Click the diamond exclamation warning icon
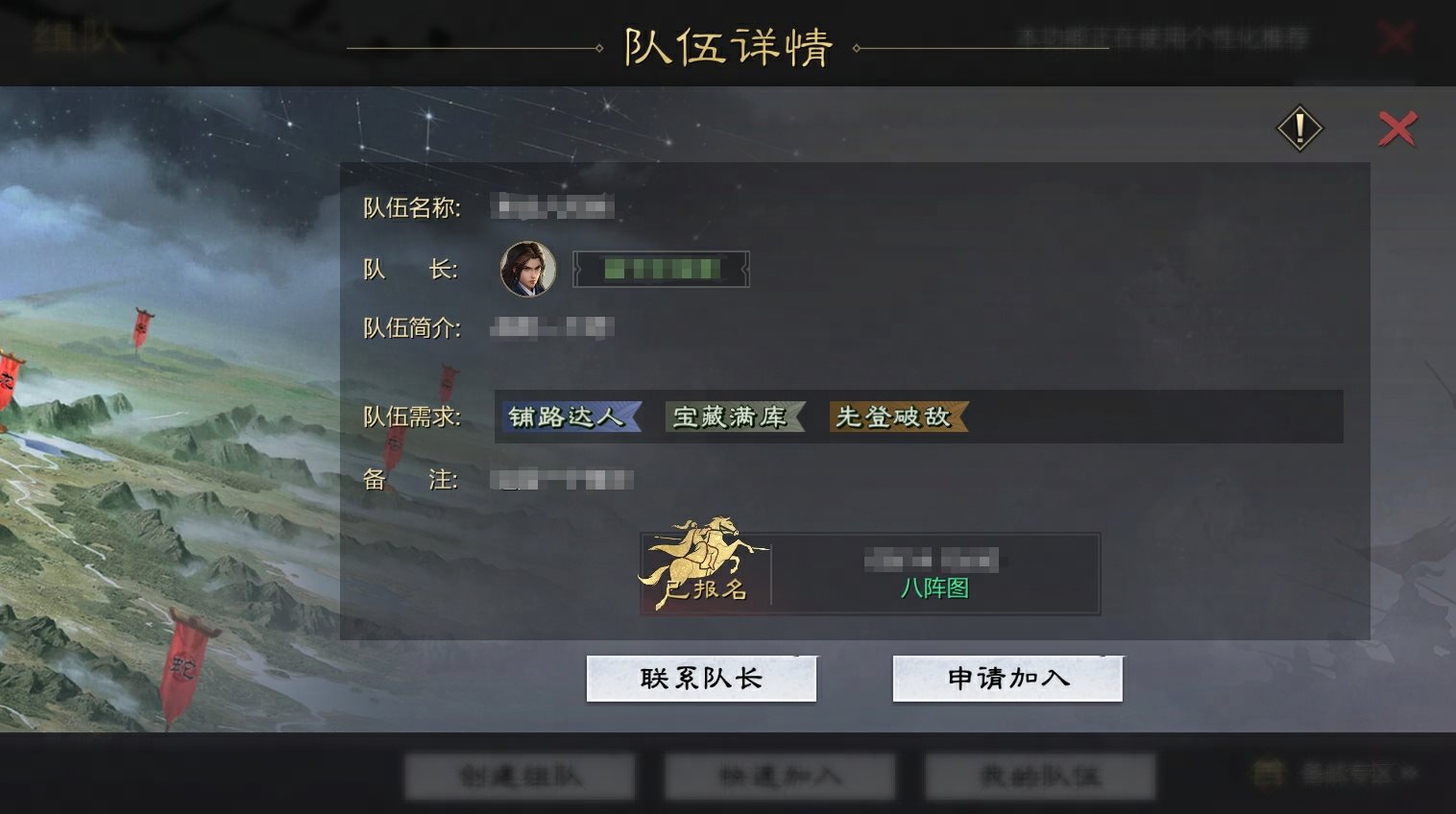The width and height of the screenshot is (1456, 814). [1299, 128]
